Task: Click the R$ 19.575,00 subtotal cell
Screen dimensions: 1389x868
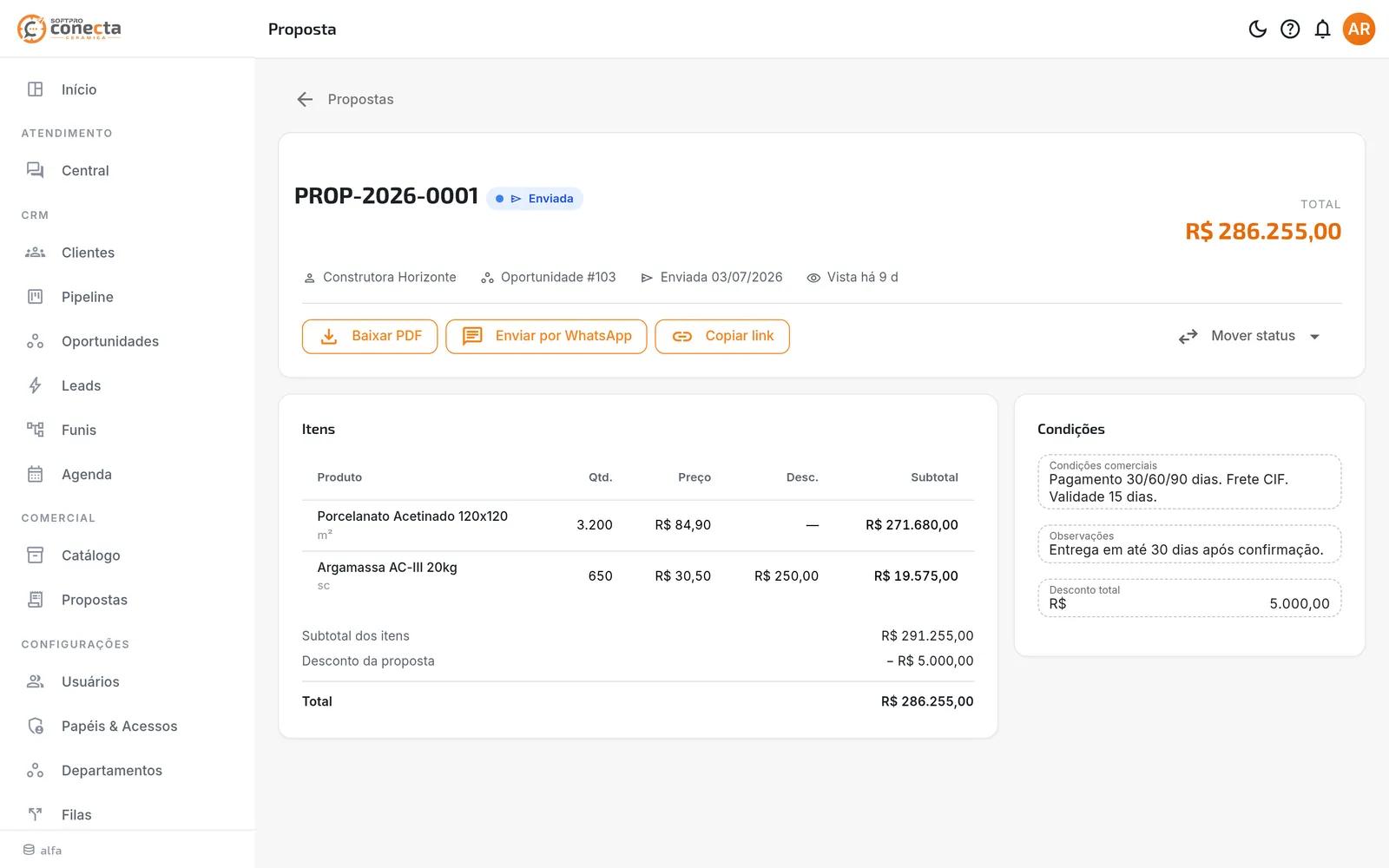Action: coord(916,576)
